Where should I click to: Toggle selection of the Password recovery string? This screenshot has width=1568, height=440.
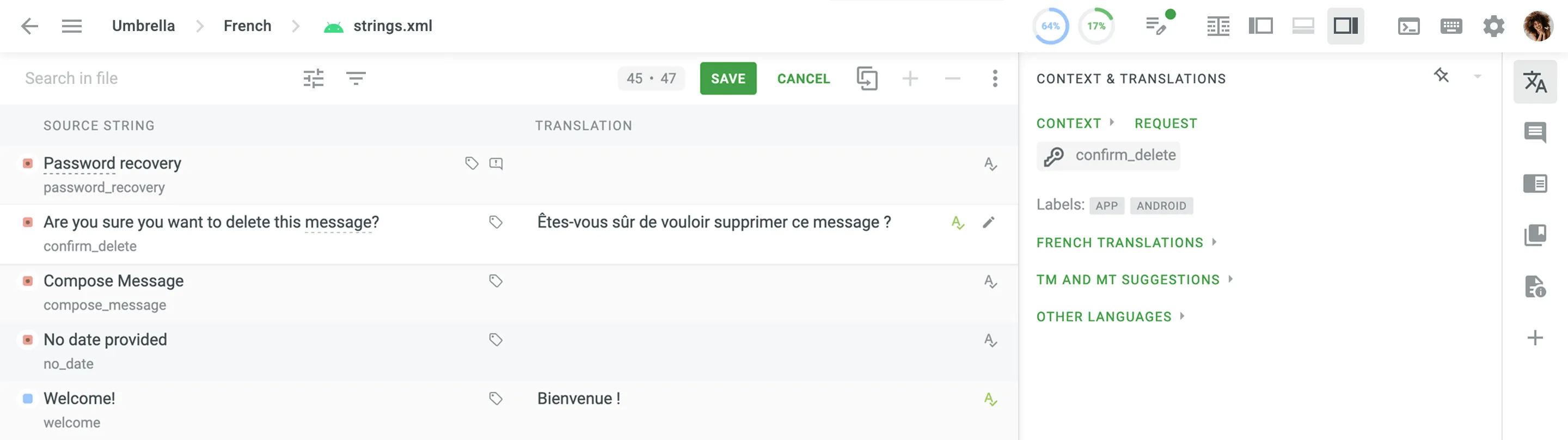[x=27, y=163]
